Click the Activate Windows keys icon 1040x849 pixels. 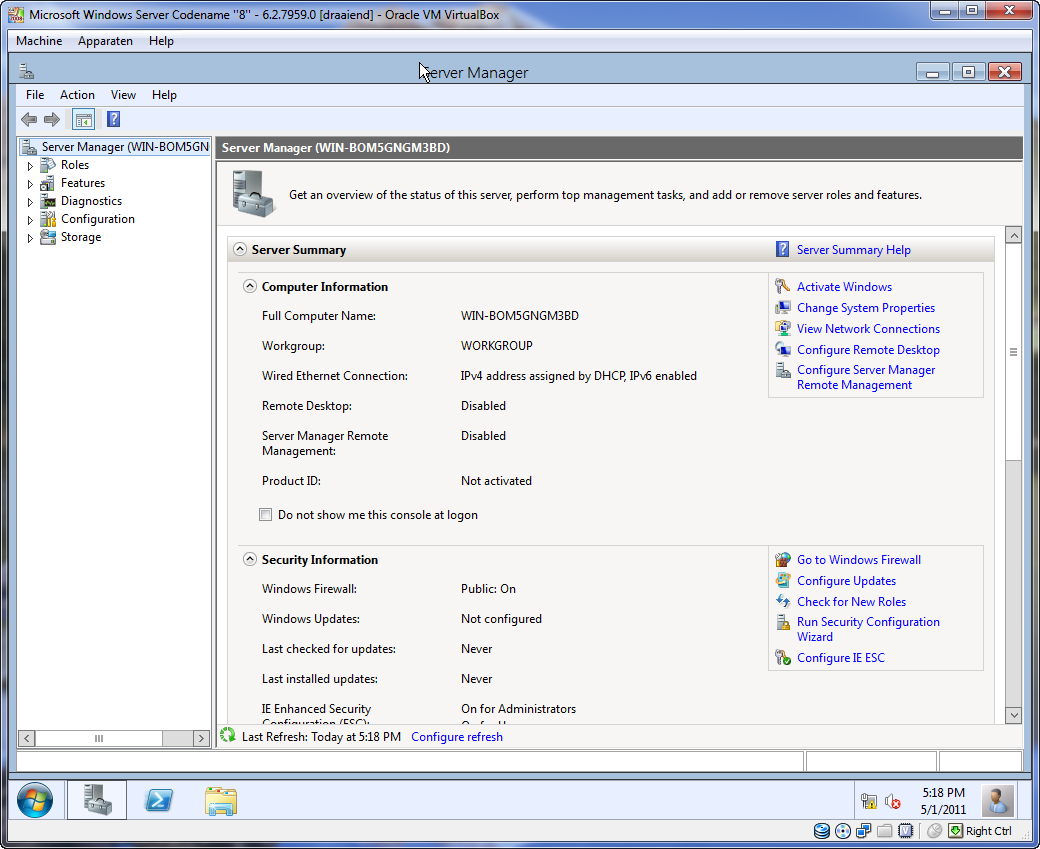tap(783, 287)
